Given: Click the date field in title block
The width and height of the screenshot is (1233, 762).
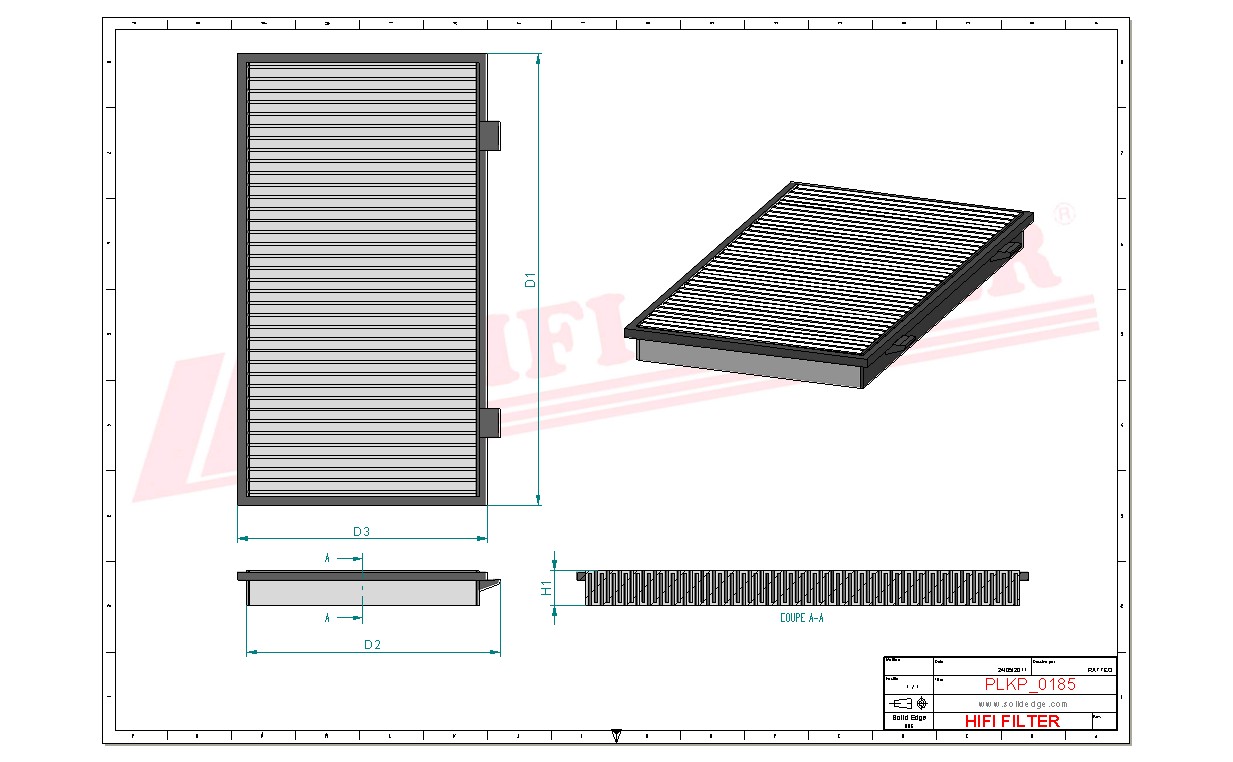Looking at the screenshot, I should pyautogui.click(x=1011, y=670).
